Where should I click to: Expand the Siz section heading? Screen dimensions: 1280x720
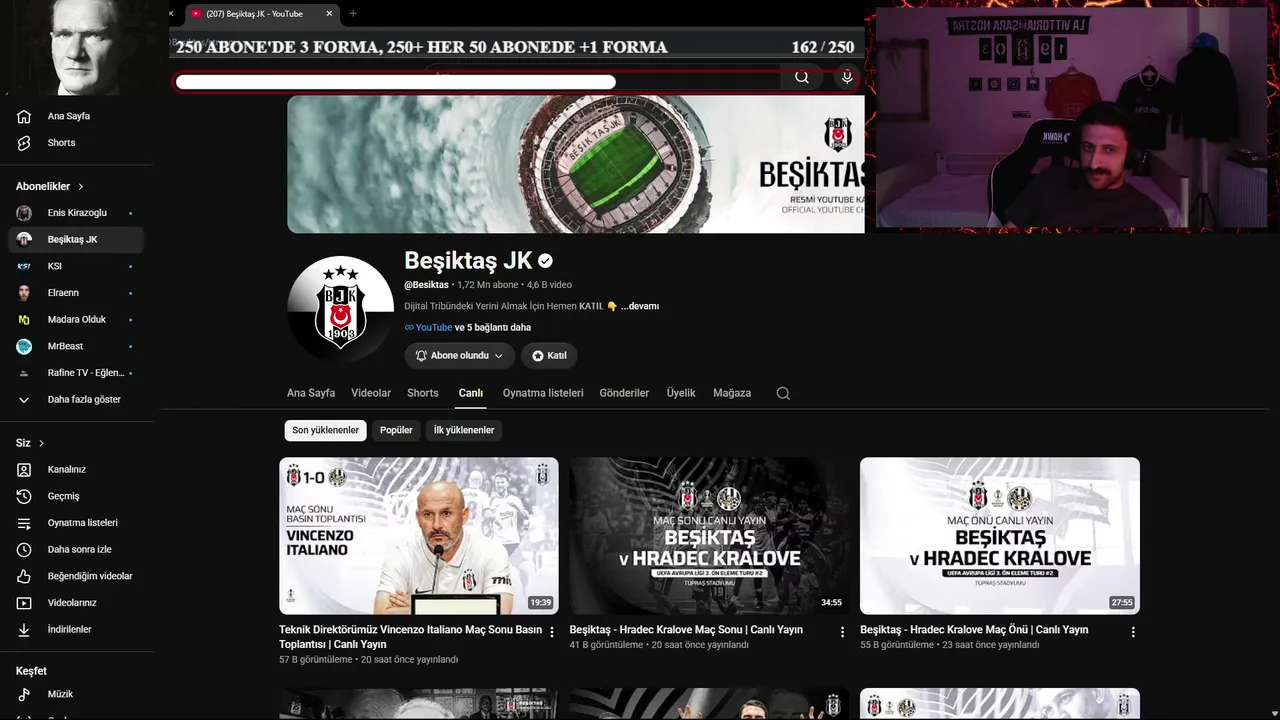pyautogui.click(x=30, y=443)
